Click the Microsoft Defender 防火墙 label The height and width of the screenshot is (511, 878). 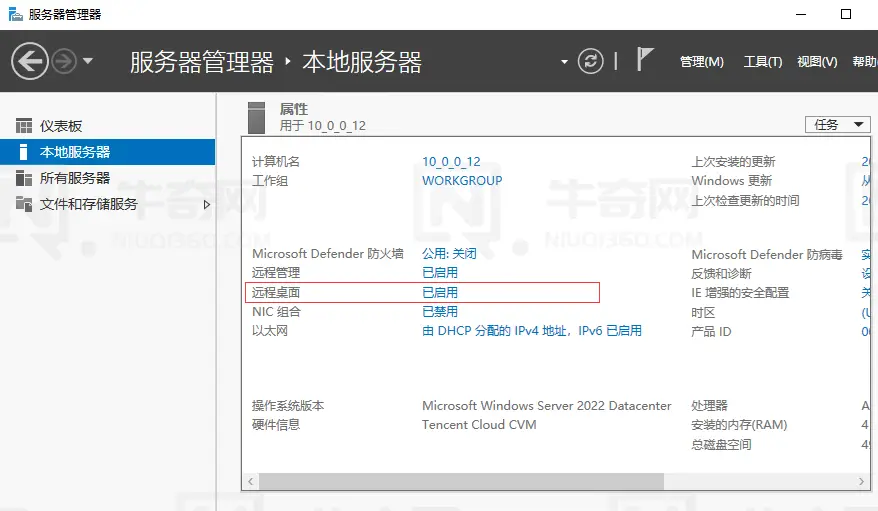coord(328,254)
